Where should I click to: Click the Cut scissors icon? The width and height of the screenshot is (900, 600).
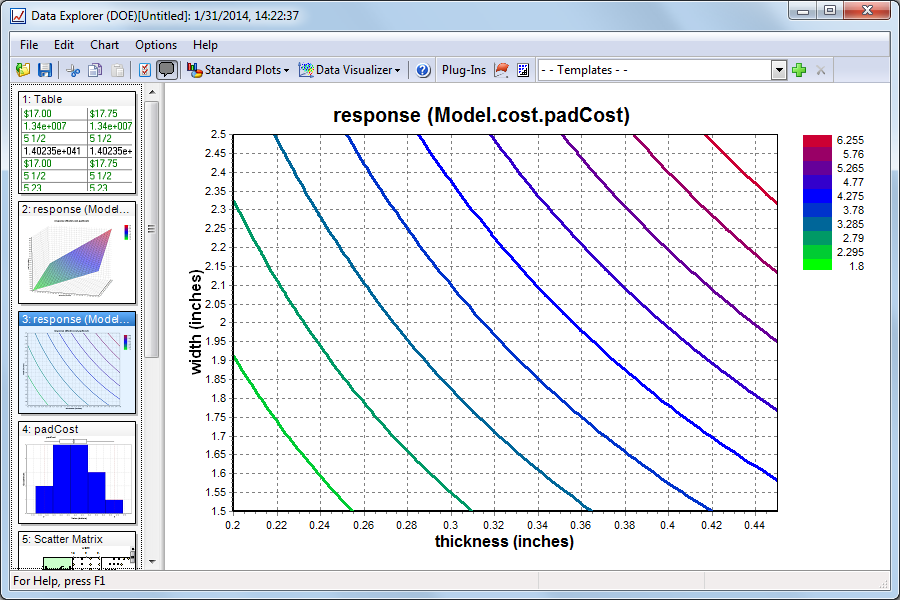[73, 70]
